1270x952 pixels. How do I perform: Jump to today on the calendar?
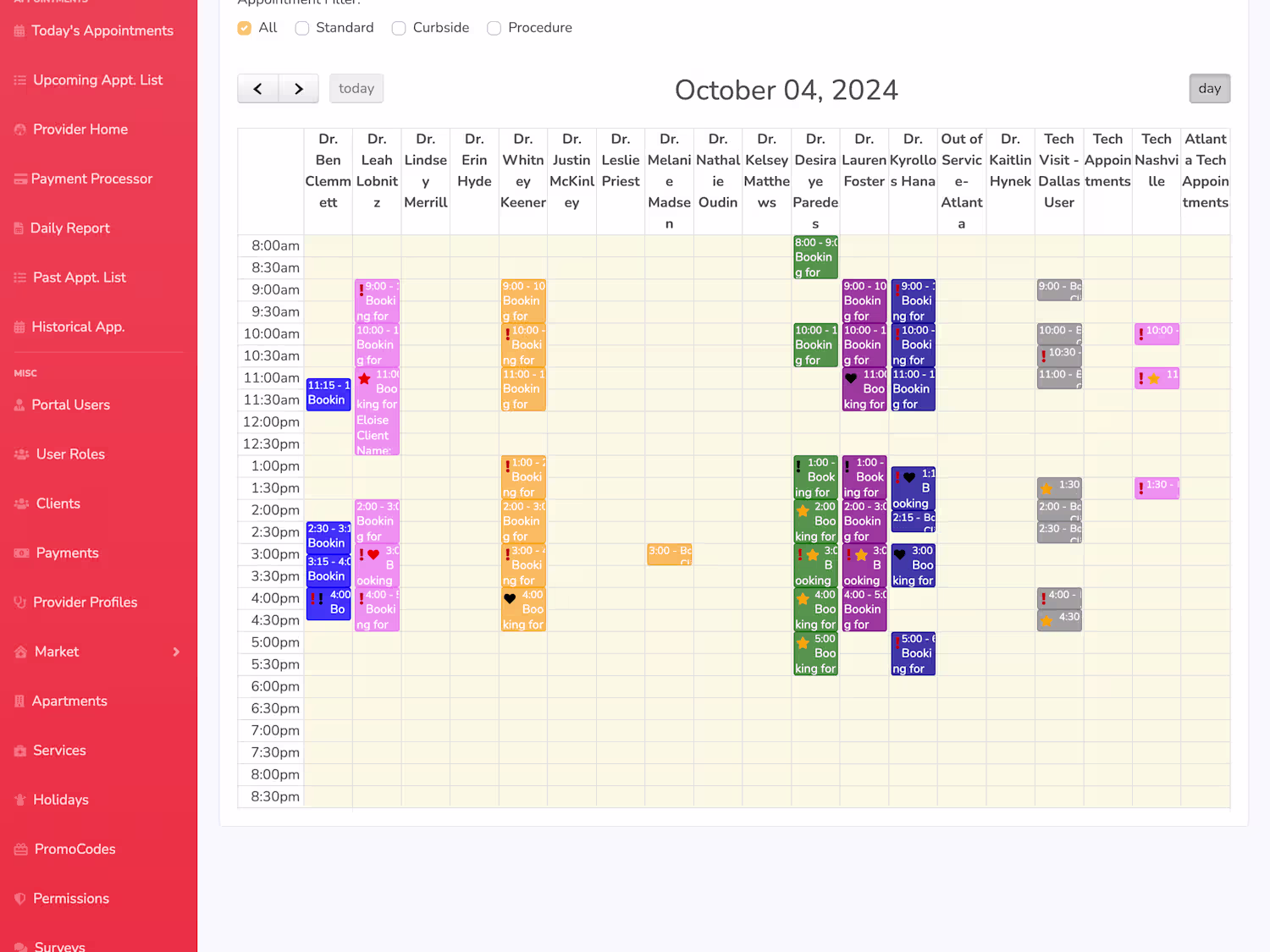[x=356, y=89]
